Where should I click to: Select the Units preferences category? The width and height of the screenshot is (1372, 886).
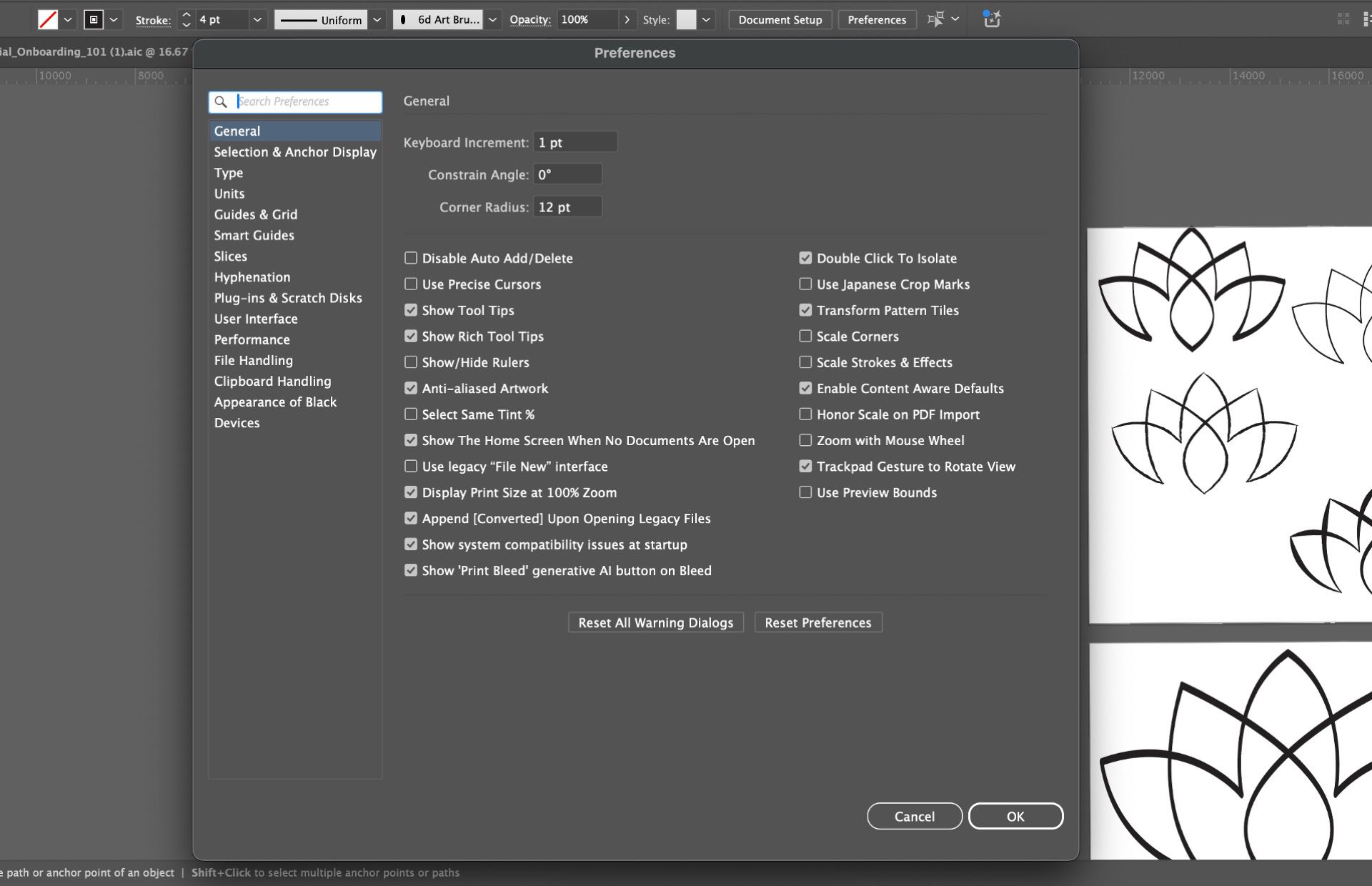229,193
